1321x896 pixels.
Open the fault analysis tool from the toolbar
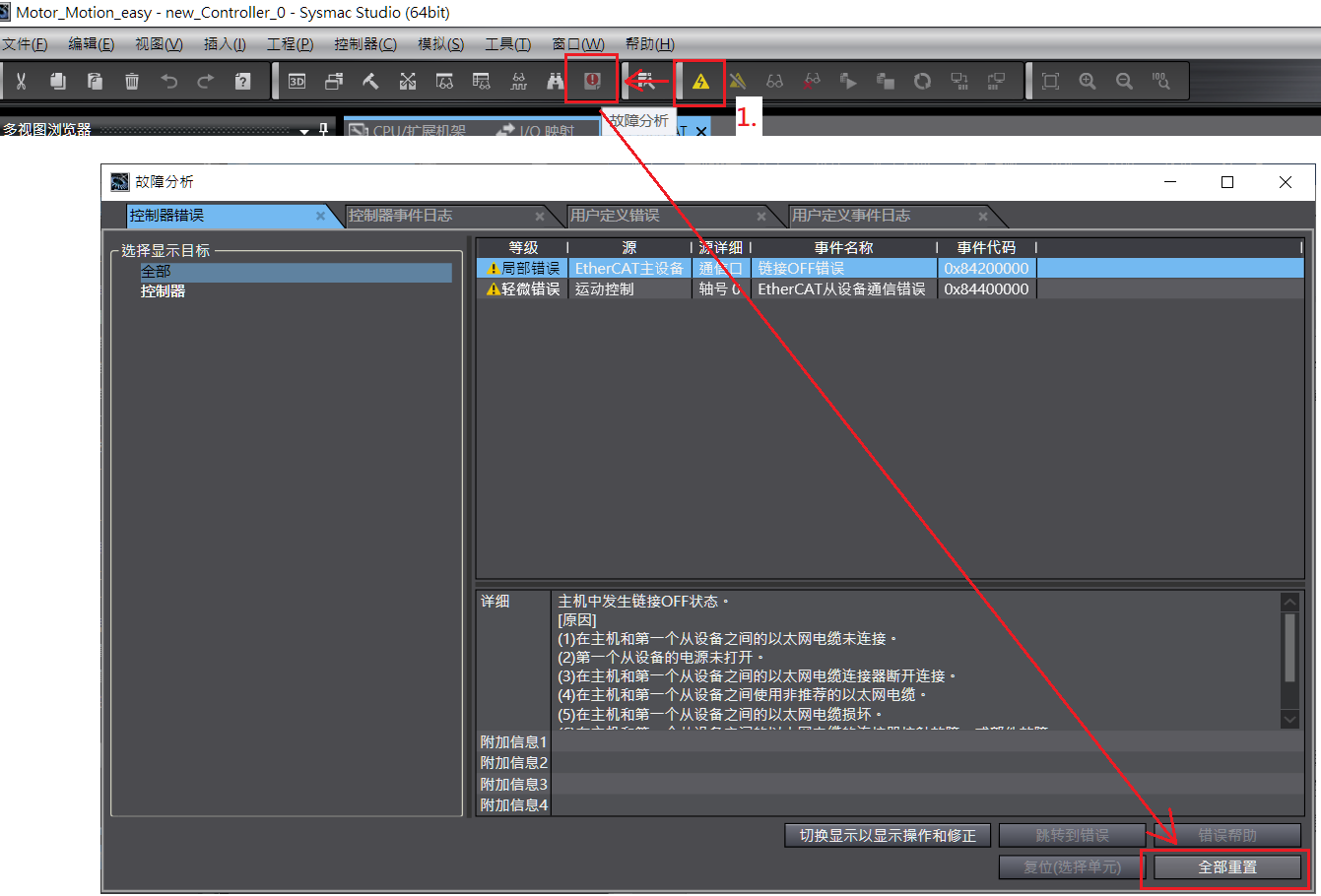click(x=592, y=81)
